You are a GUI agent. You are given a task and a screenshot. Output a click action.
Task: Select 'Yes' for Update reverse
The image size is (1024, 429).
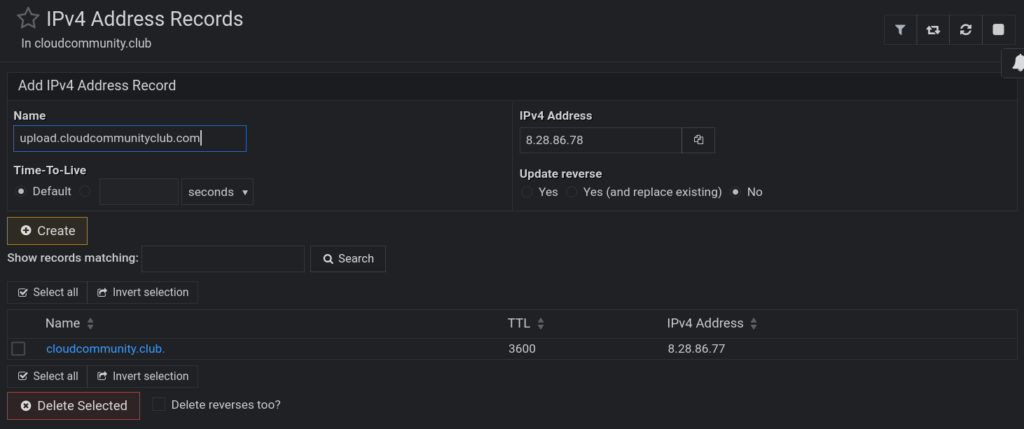coord(528,192)
